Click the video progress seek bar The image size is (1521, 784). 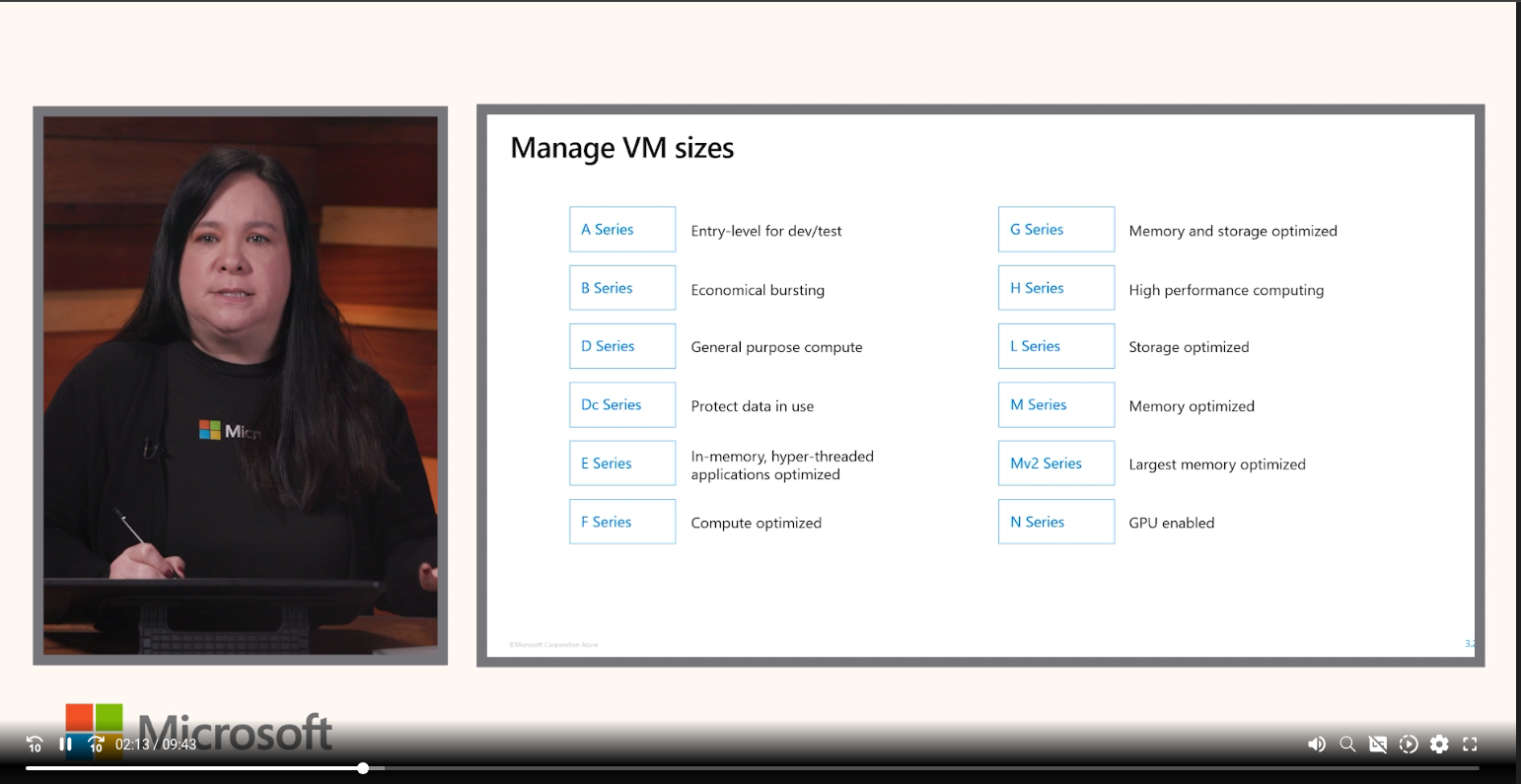click(753, 768)
